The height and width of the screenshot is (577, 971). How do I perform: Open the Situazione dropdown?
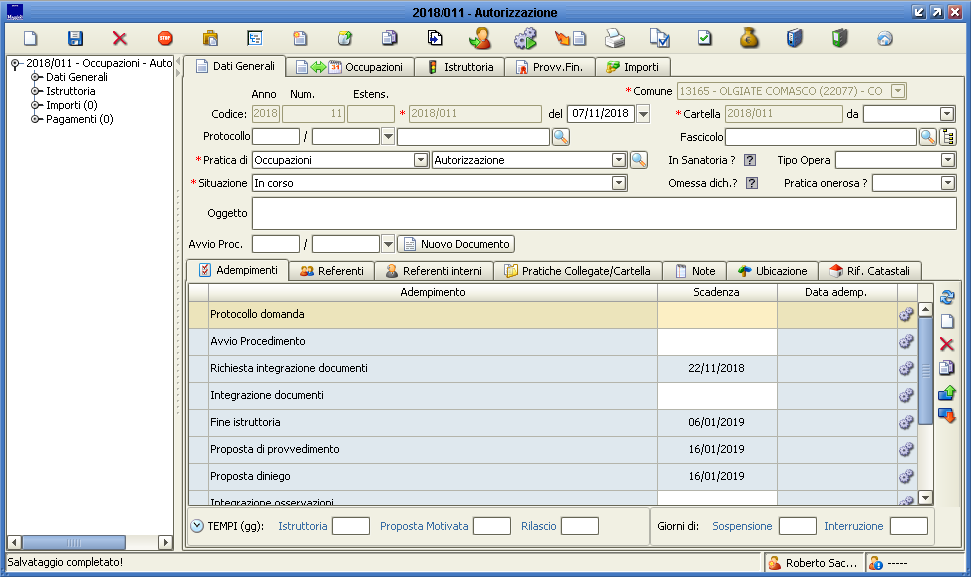pyautogui.click(x=619, y=183)
